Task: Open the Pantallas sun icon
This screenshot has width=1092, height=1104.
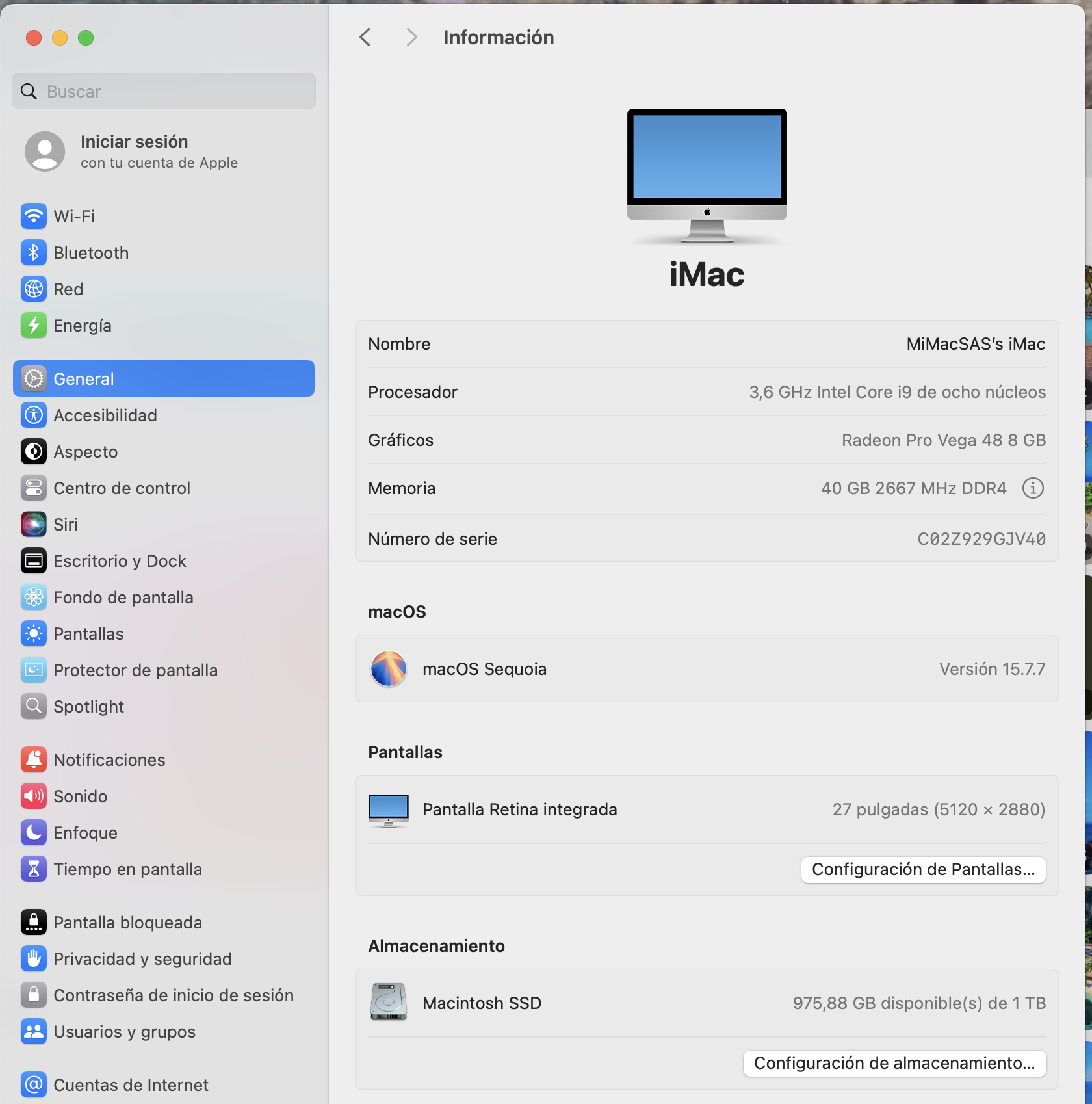Action: (34, 634)
